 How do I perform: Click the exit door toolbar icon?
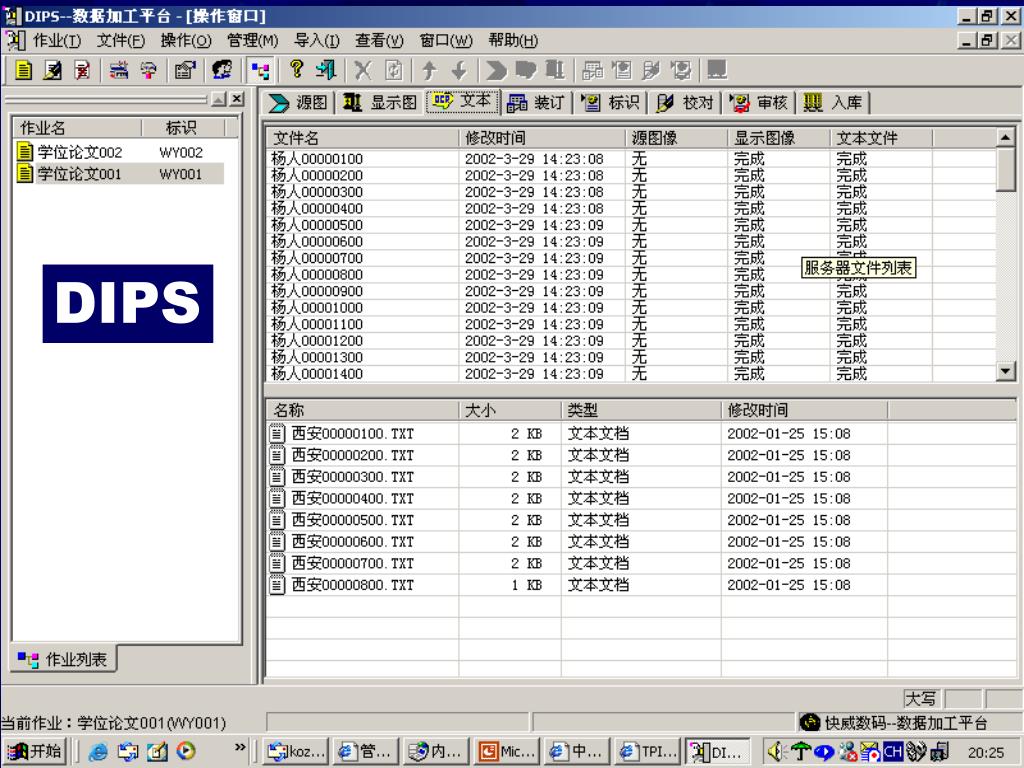(325, 70)
